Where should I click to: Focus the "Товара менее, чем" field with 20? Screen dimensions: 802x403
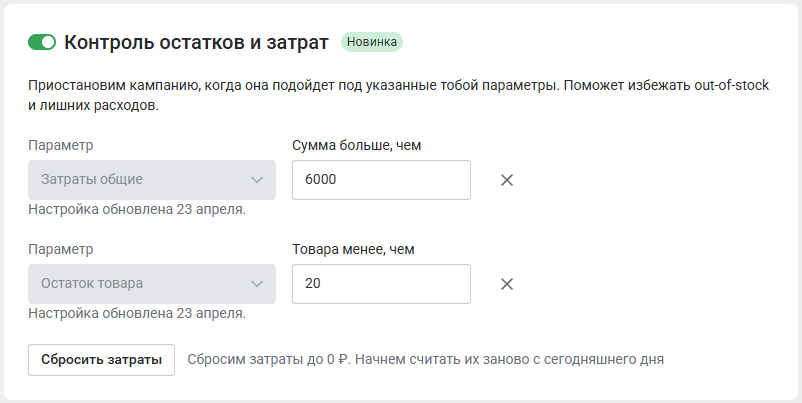point(380,283)
